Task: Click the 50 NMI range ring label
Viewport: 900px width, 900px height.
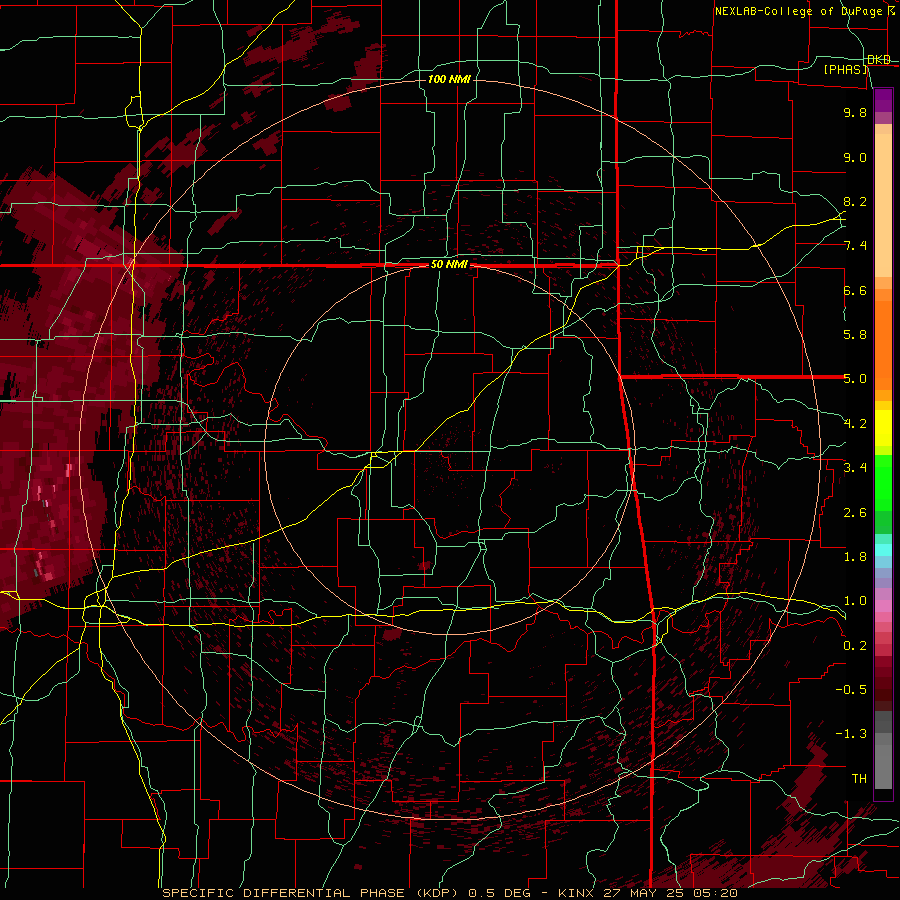Action: (x=449, y=265)
